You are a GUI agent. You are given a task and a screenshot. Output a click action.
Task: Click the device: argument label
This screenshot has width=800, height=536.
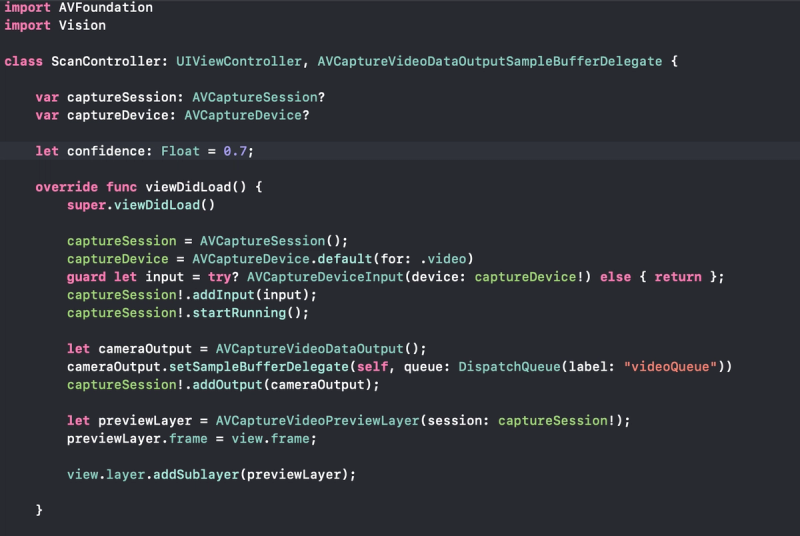click(x=439, y=277)
